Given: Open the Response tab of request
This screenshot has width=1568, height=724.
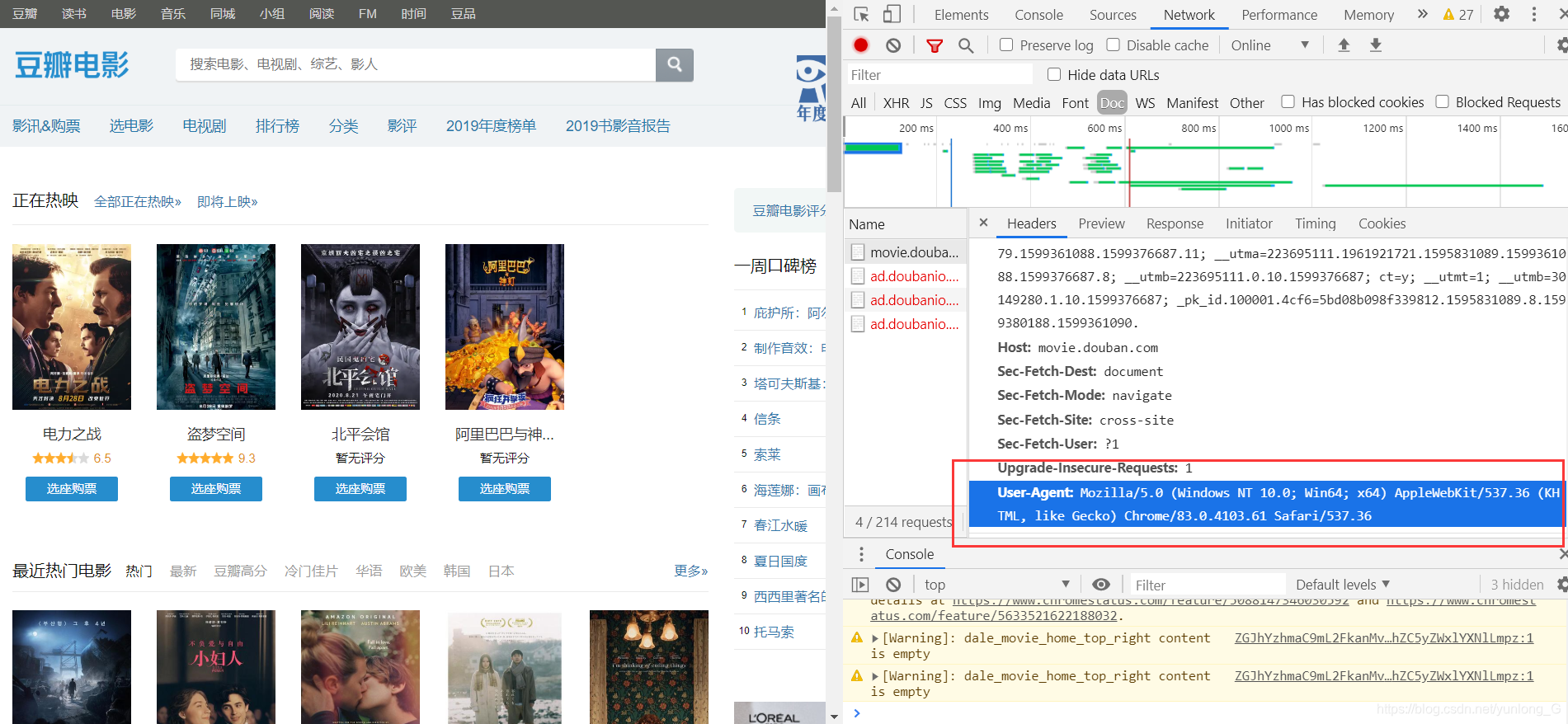Looking at the screenshot, I should 1175,223.
